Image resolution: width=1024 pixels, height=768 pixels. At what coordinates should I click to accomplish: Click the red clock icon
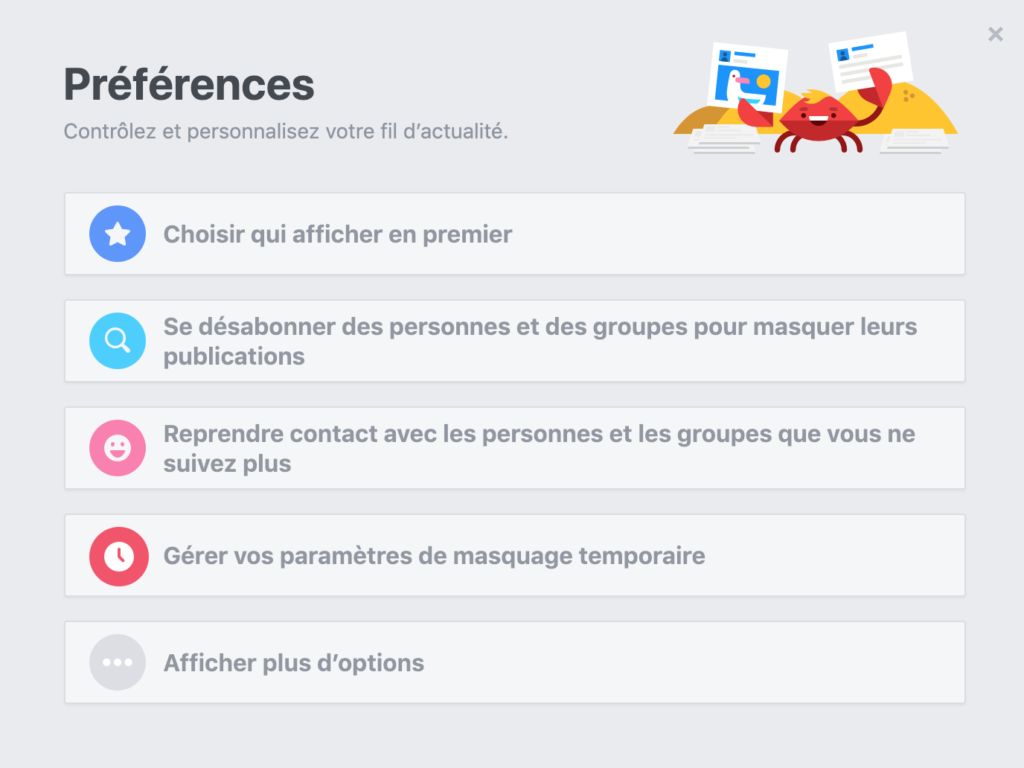pyautogui.click(x=118, y=556)
